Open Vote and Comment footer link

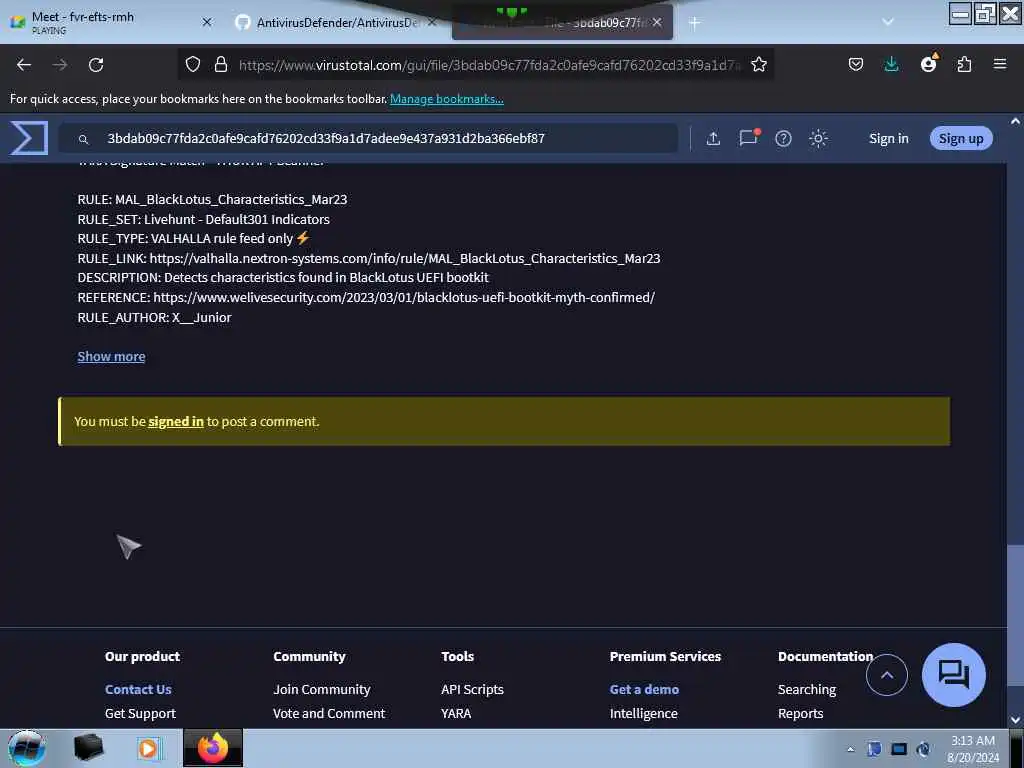(x=329, y=713)
